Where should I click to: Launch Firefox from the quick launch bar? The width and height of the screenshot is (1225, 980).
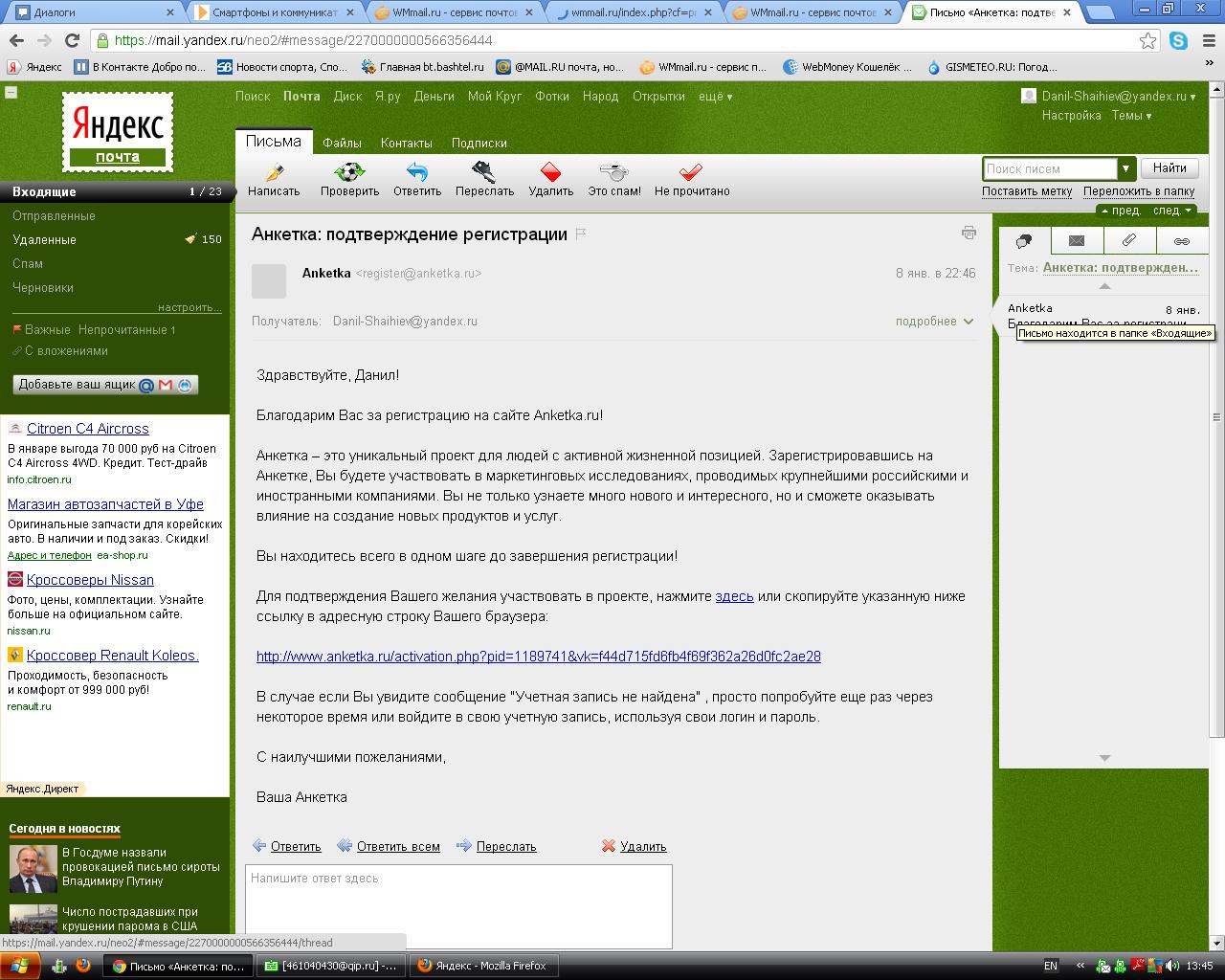[83, 966]
